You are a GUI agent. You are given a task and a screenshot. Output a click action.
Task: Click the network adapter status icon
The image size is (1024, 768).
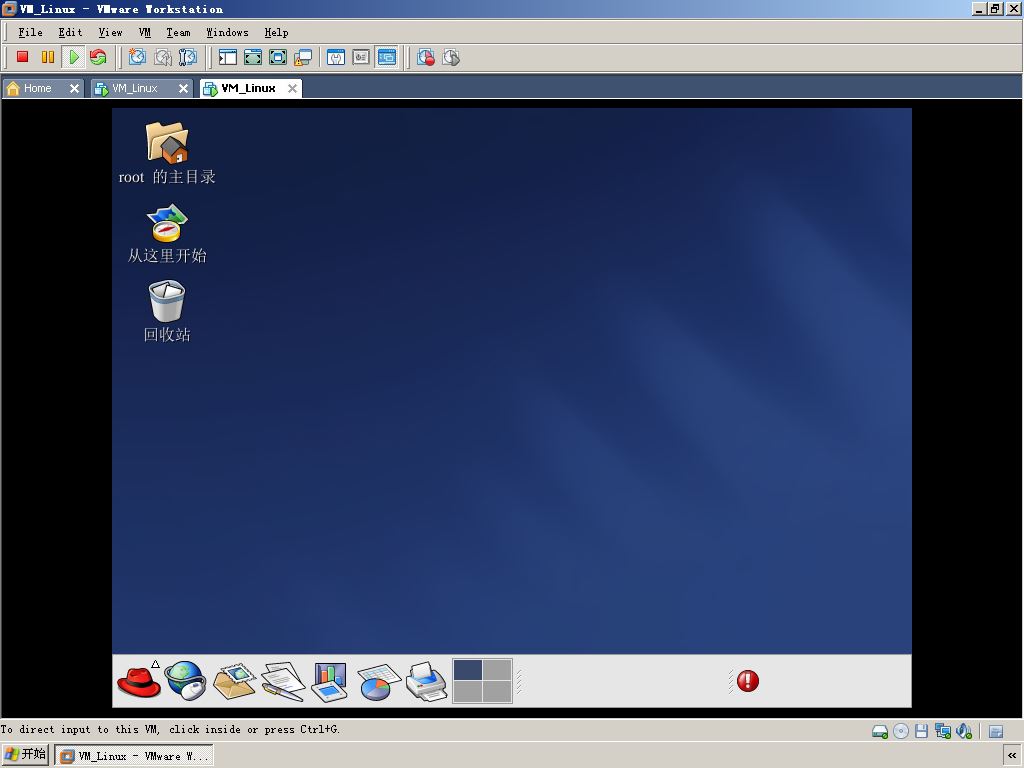[942, 731]
